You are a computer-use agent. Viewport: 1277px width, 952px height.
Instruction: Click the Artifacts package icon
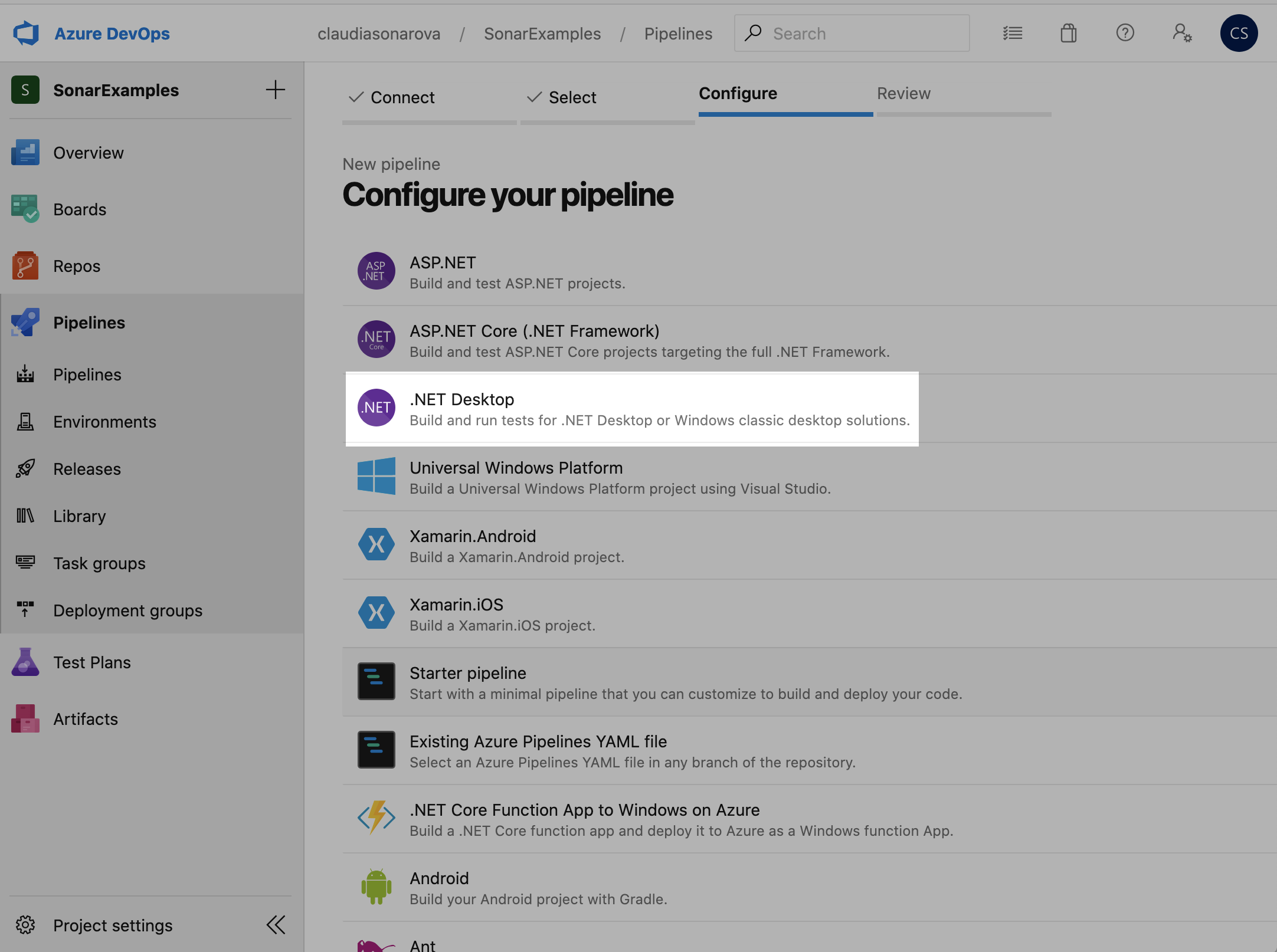pyautogui.click(x=25, y=718)
